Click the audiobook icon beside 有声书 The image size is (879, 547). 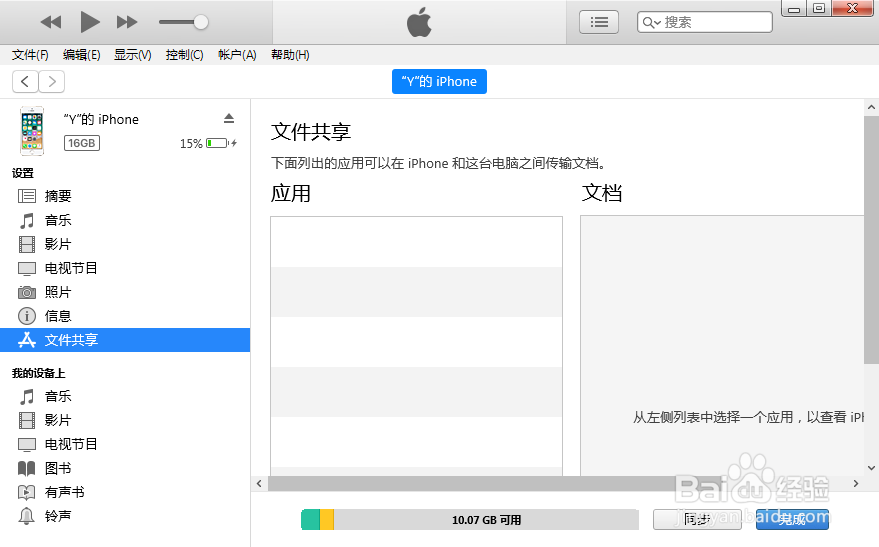[x=26, y=492]
